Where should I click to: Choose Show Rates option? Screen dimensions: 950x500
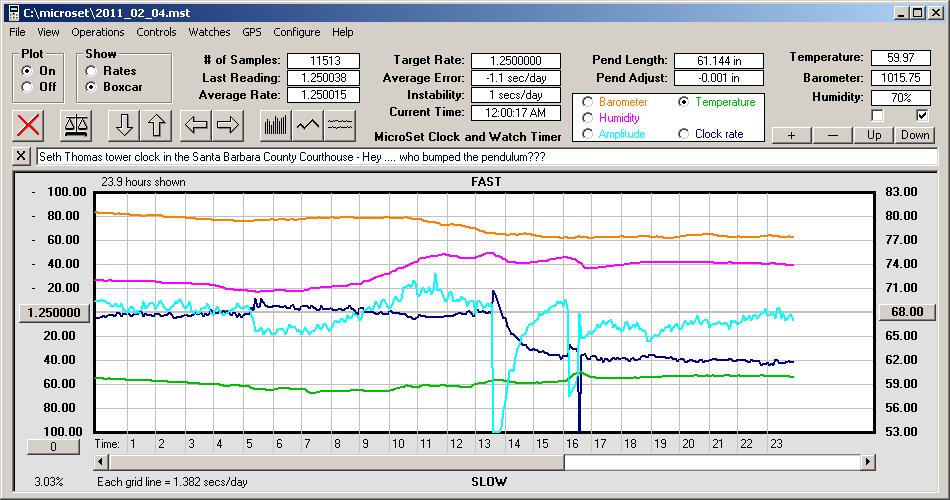pos(91,71)
